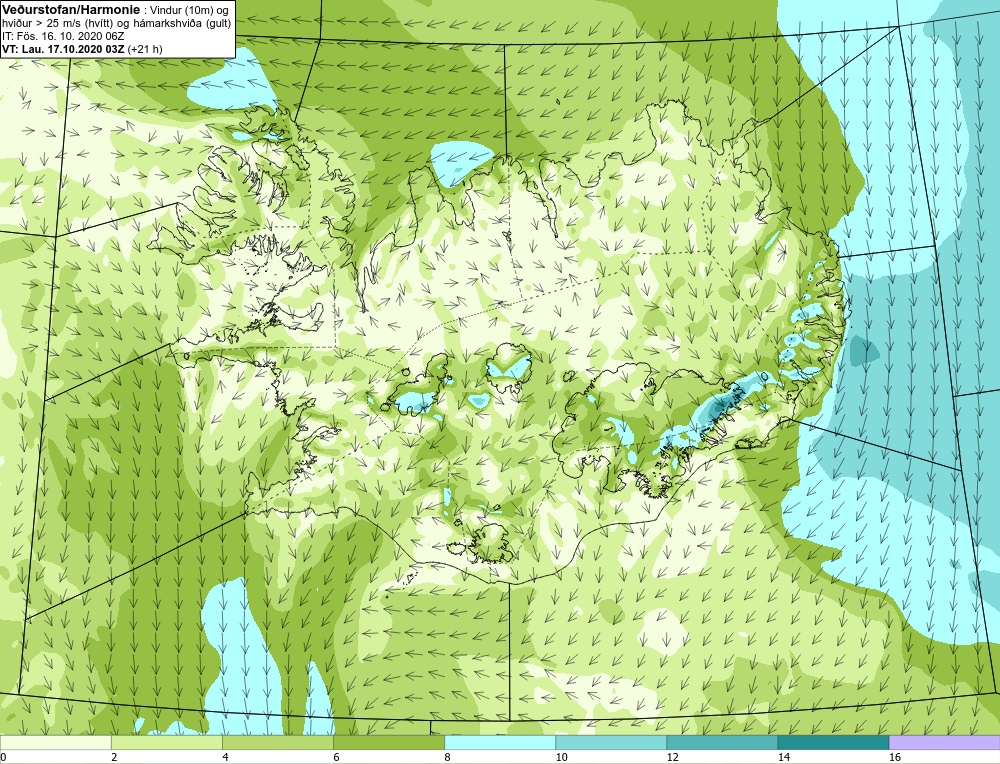Click the 0–2 m/s palest legend swatch
This screenshot has height=764, width=1000.
click(x=56, y=742)
